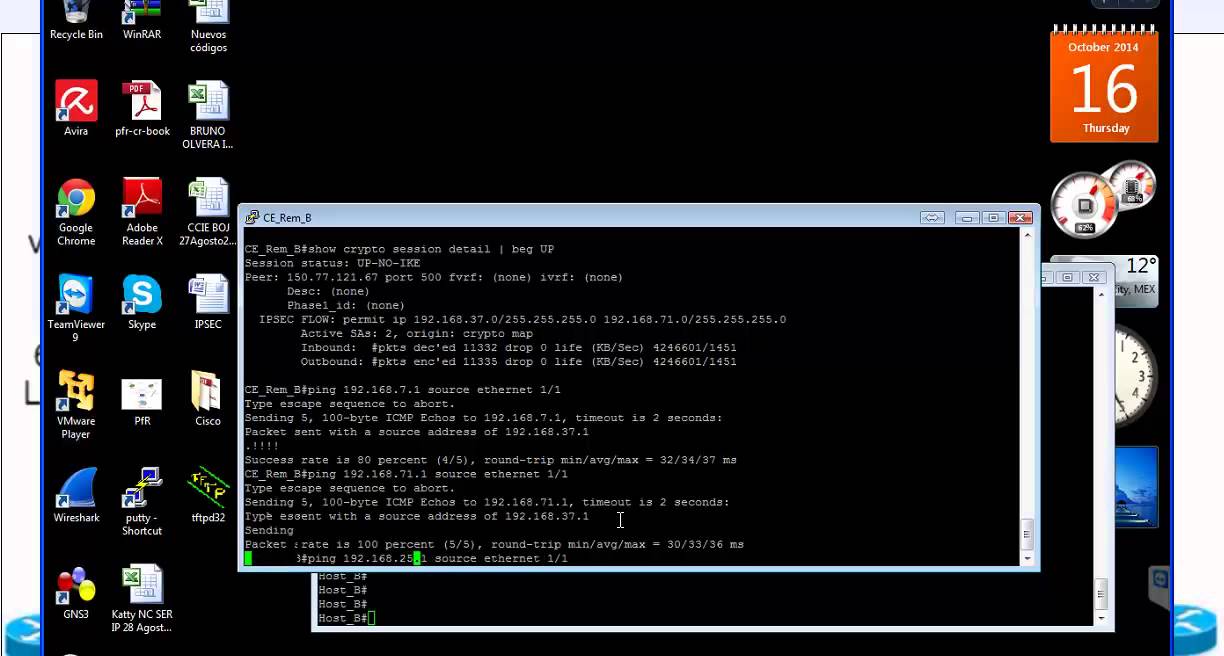This screenshot has height=656, width=1224.
Task: Open the Adobe Reader X shortcut
Action: [142, 212]
